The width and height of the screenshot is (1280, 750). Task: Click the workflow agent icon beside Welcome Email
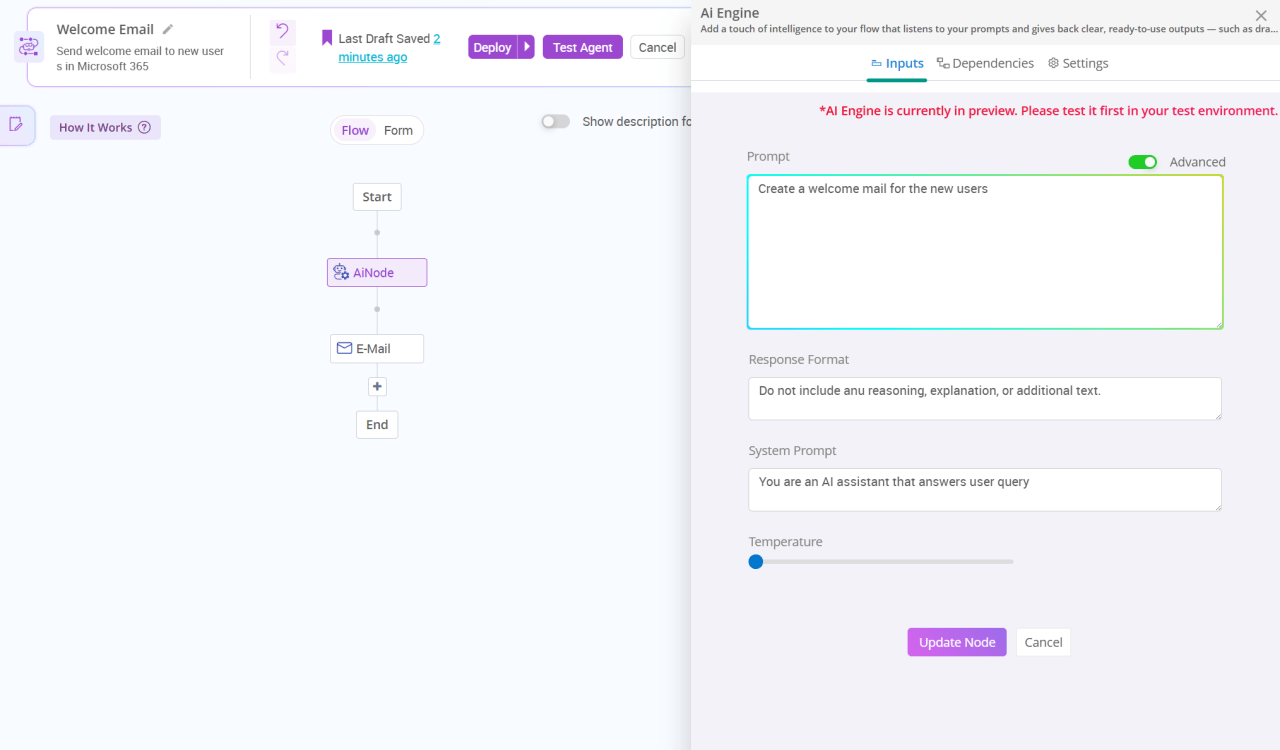[x=29, y=45]
